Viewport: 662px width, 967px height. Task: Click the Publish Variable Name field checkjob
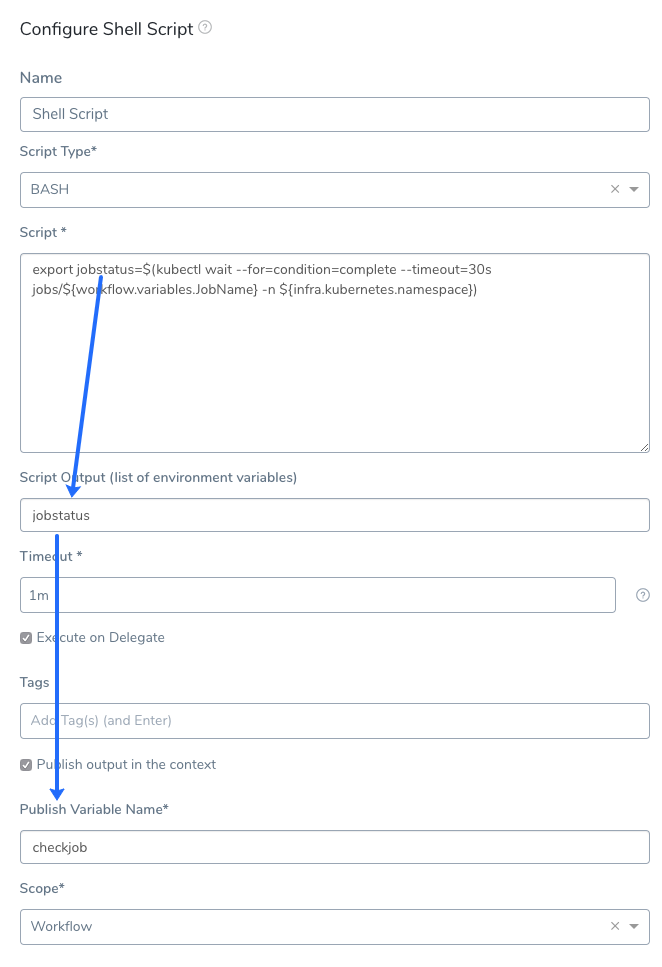[334, 847]
